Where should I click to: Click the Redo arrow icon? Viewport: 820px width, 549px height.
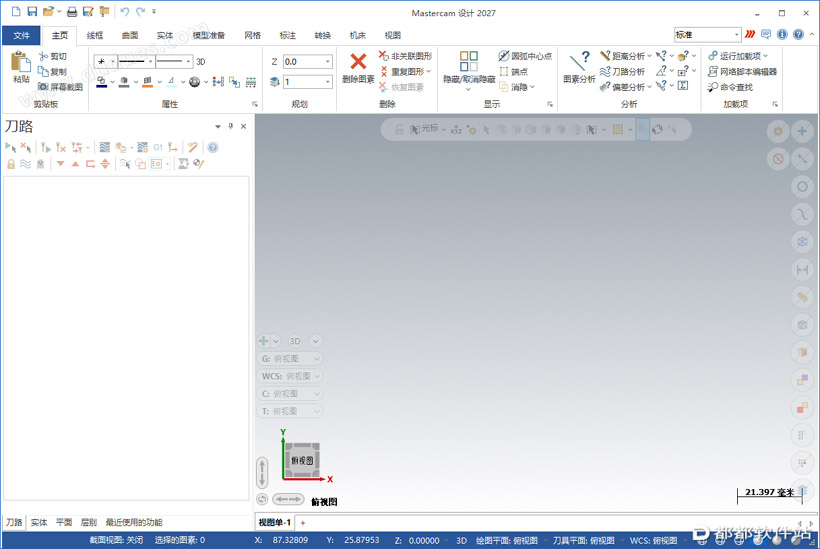coord(140,11)
